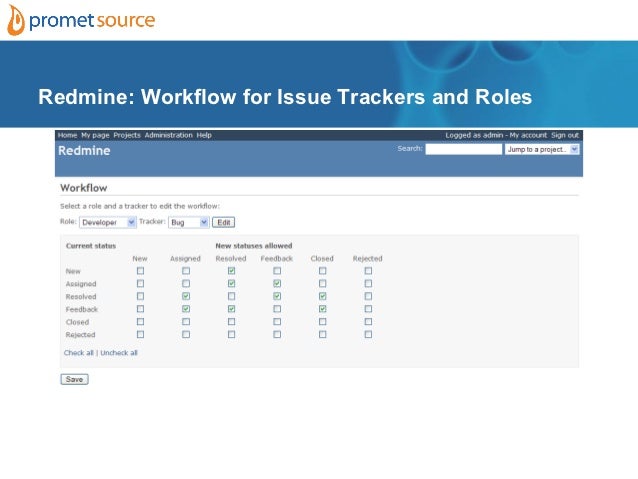The height and width of the screenshot is (479, 638).
Task: Check New row, Assigned column checkbox
Action: pyautogui.click(x=186, y=271)
